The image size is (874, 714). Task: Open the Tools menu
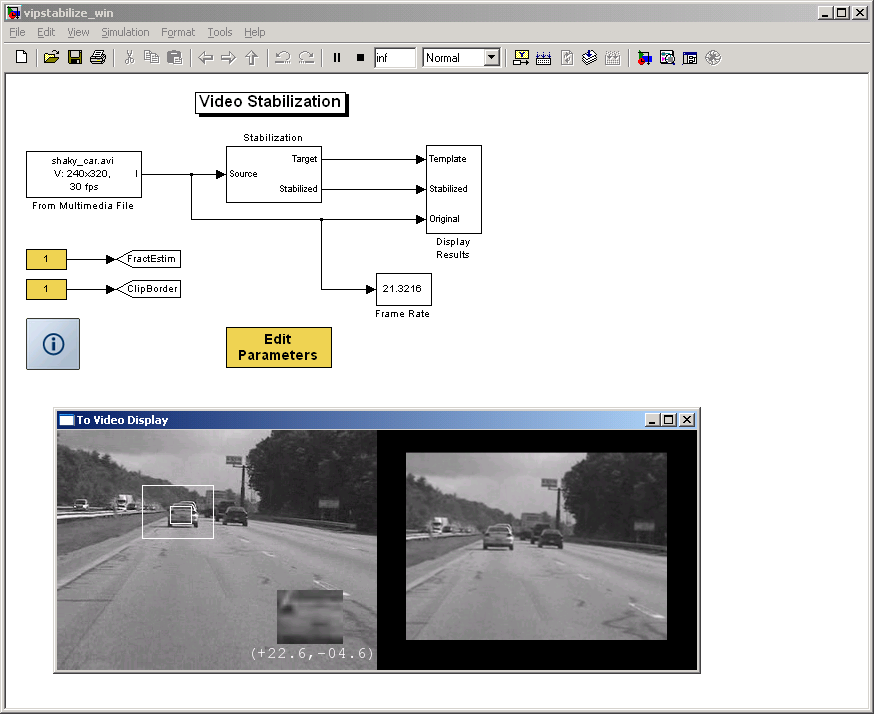220,32
